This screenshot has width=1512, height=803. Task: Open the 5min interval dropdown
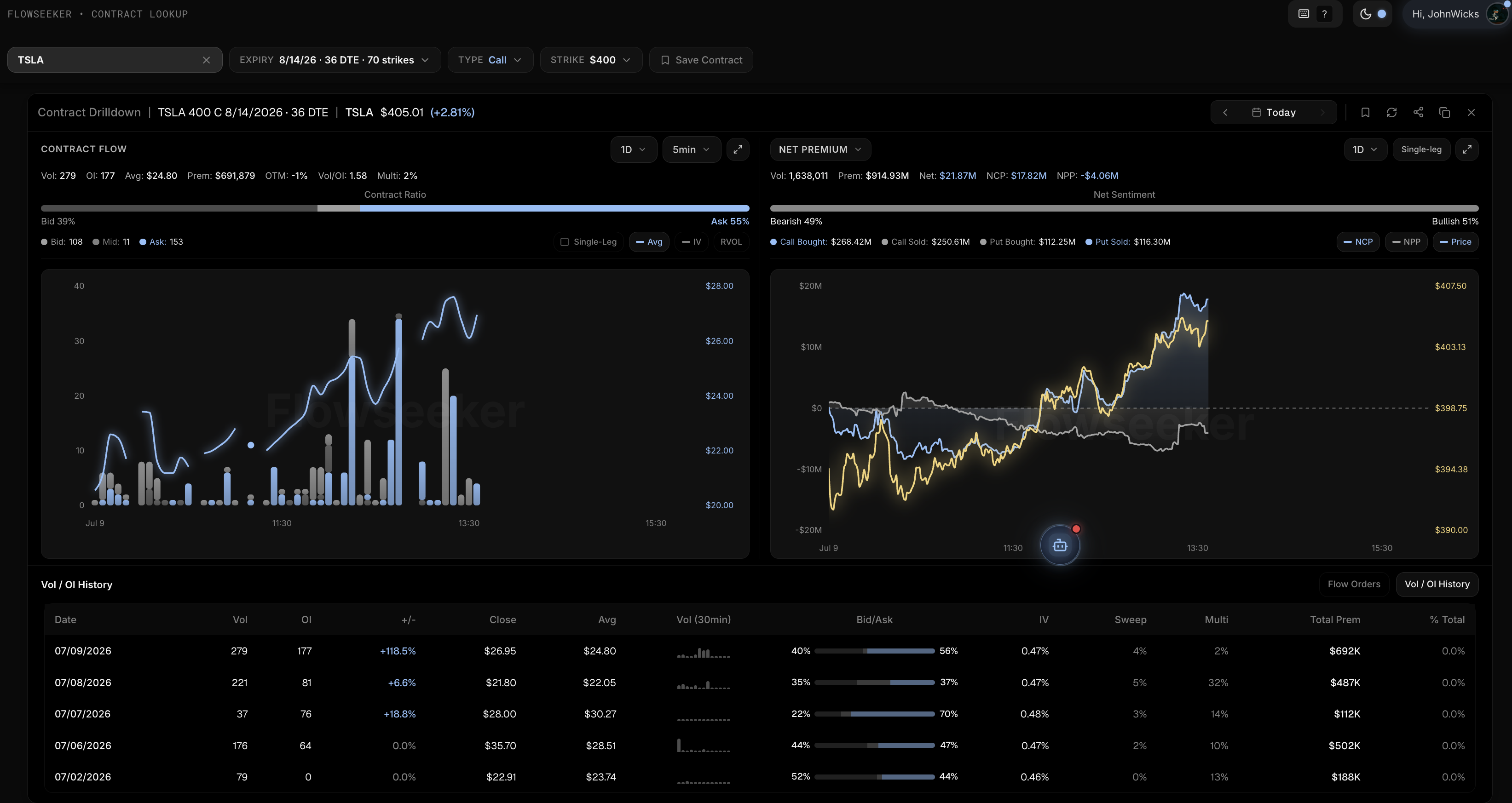tap(692, 149)
